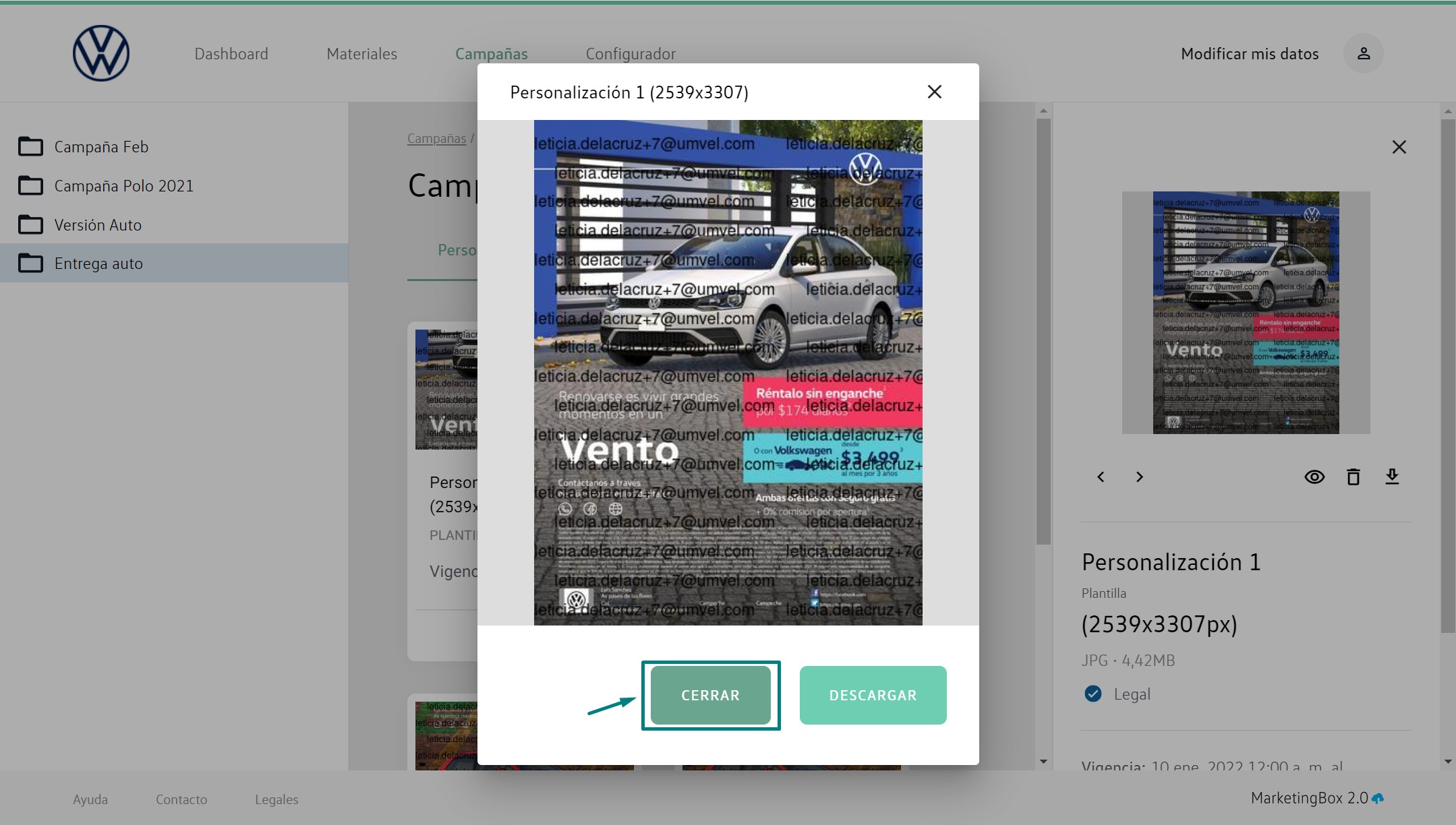Click the download arrow icon in side panel
This screenshot has width=1456, height=825.
(x=1392, y=477)
